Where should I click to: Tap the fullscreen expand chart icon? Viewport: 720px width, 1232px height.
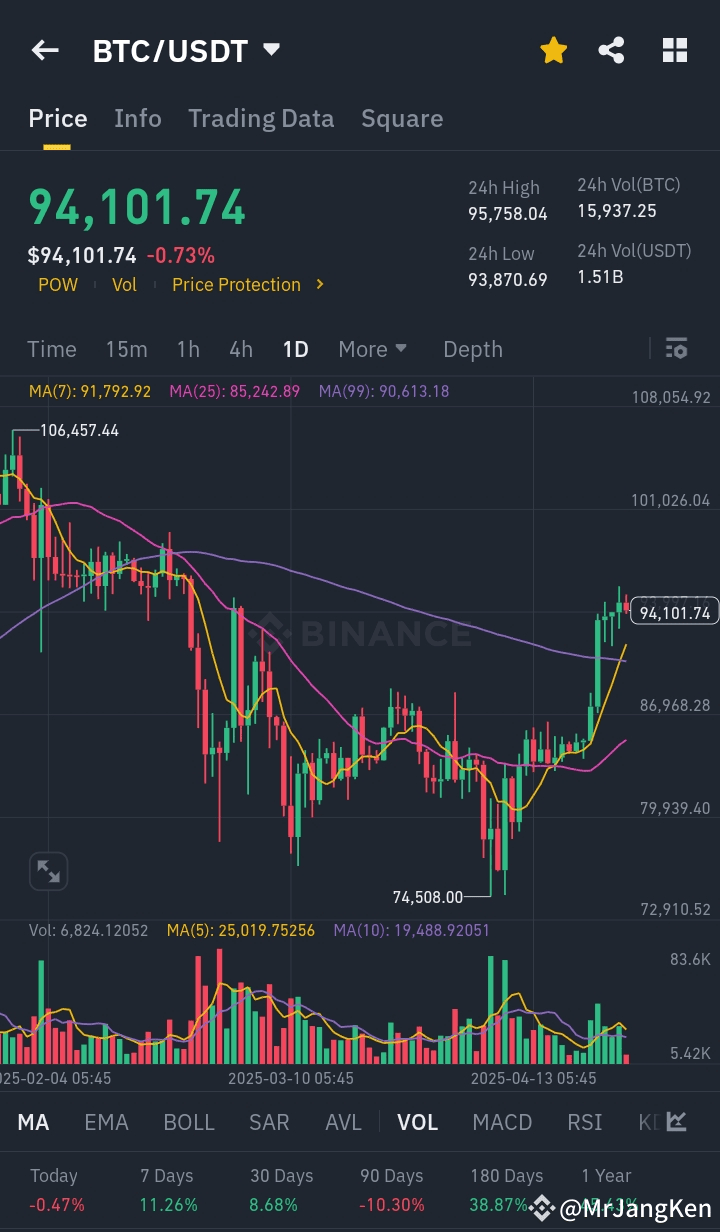(x=48, y=871)
